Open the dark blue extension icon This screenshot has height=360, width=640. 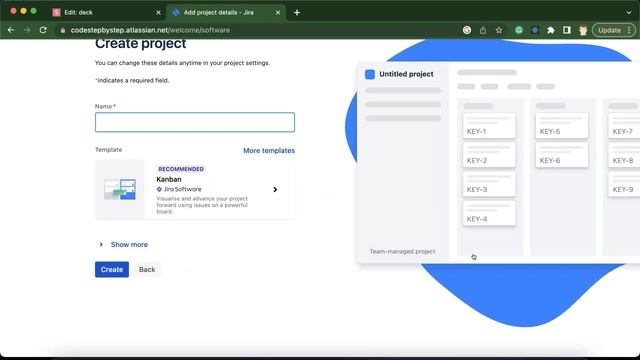coord(535,30)
